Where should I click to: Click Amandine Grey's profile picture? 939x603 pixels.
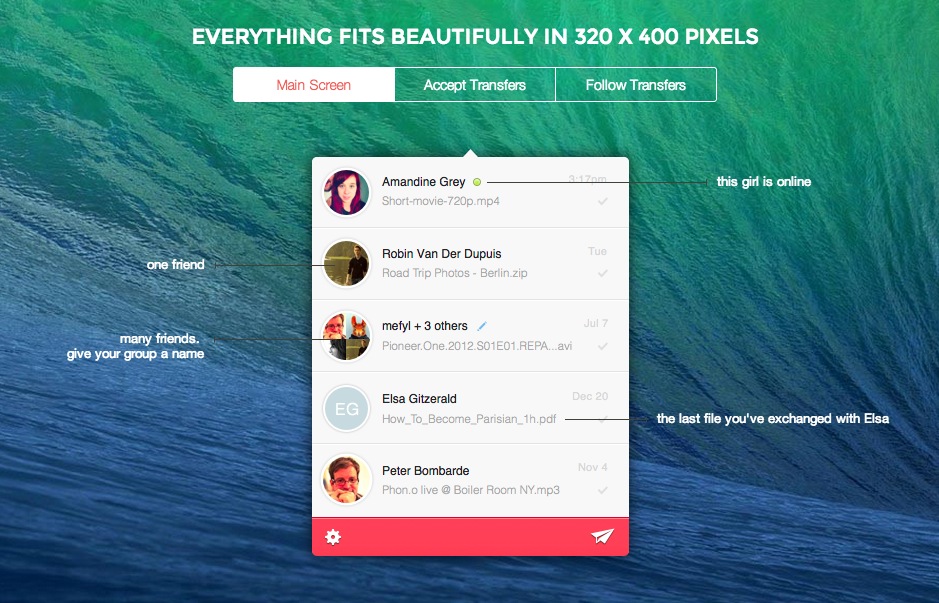346,192
